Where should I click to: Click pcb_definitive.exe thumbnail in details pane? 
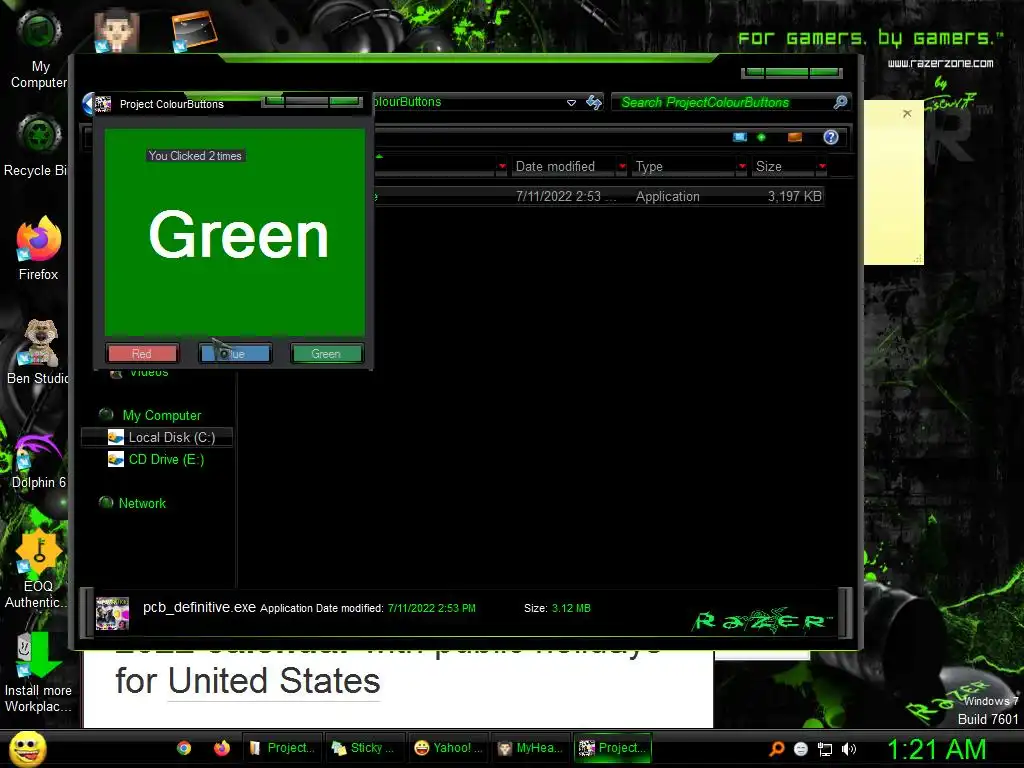(112, 613)
